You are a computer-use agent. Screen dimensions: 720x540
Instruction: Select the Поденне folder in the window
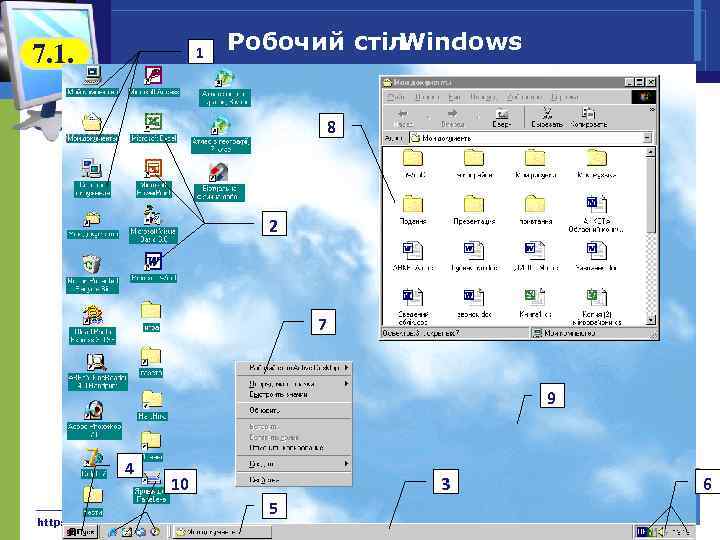(413, 209)
